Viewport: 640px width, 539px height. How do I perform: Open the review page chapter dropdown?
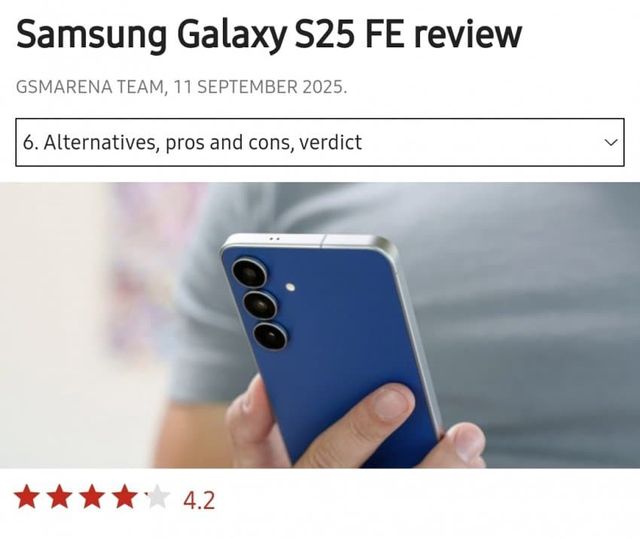(x=320, y=142)
